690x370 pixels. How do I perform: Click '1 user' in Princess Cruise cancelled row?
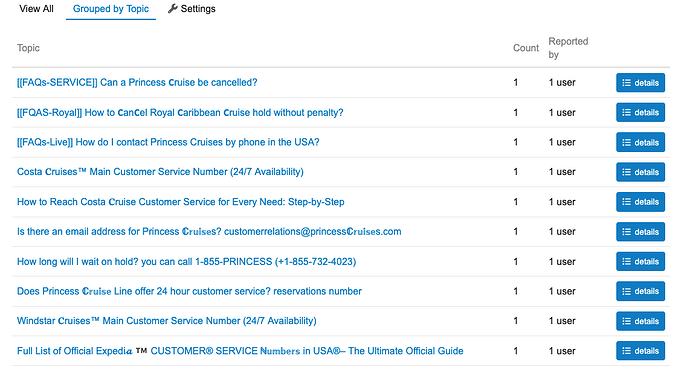click(x=562, y=82)
